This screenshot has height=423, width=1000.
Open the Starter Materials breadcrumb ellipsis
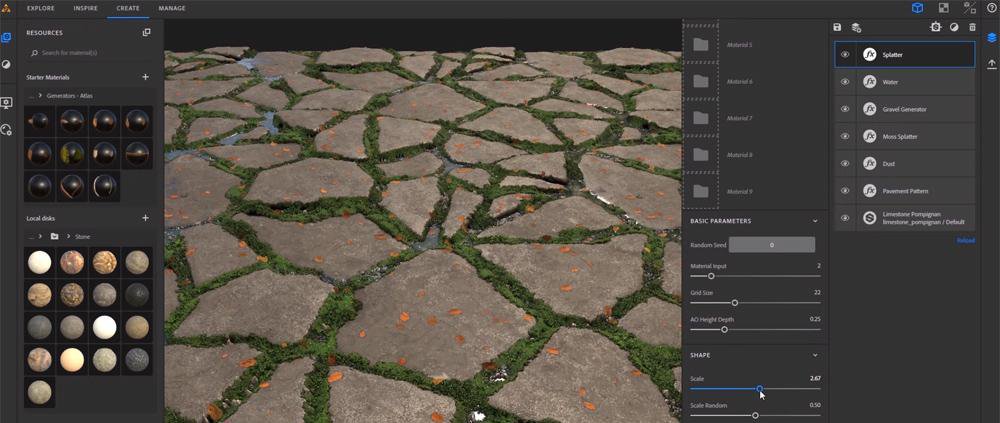(x=30, y=96)
